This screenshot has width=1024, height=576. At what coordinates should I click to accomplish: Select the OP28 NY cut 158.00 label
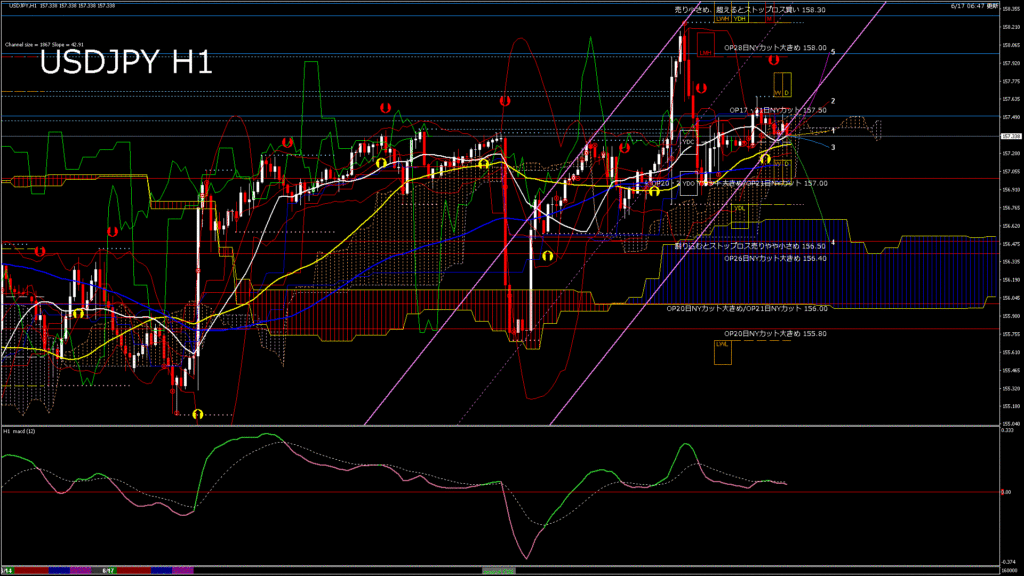coord(775,47)
